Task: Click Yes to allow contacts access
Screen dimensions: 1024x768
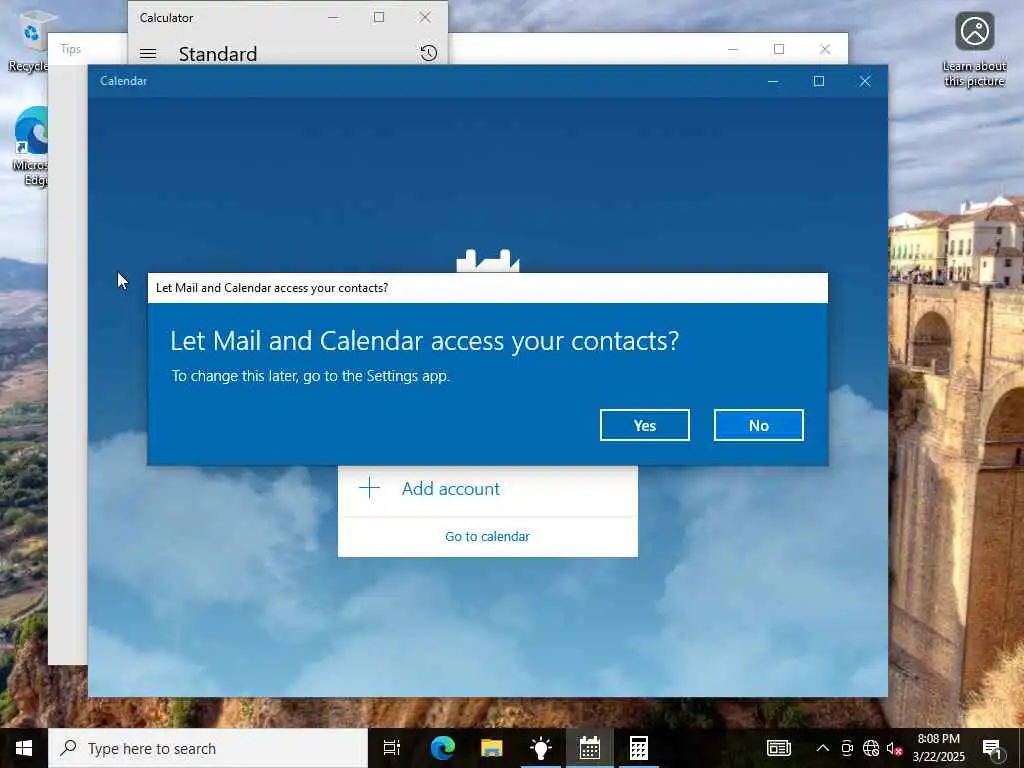Action: pos(645,425)
